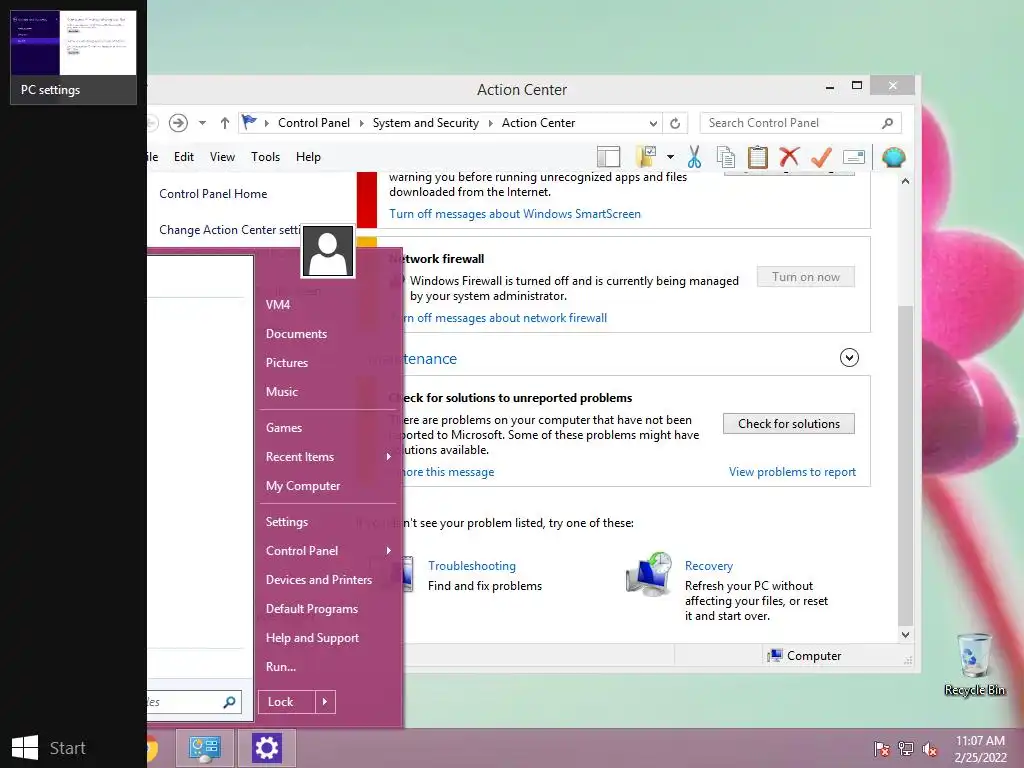Click Refresh button in address bar
This screenshot has height=768, width=1024.
675,123
